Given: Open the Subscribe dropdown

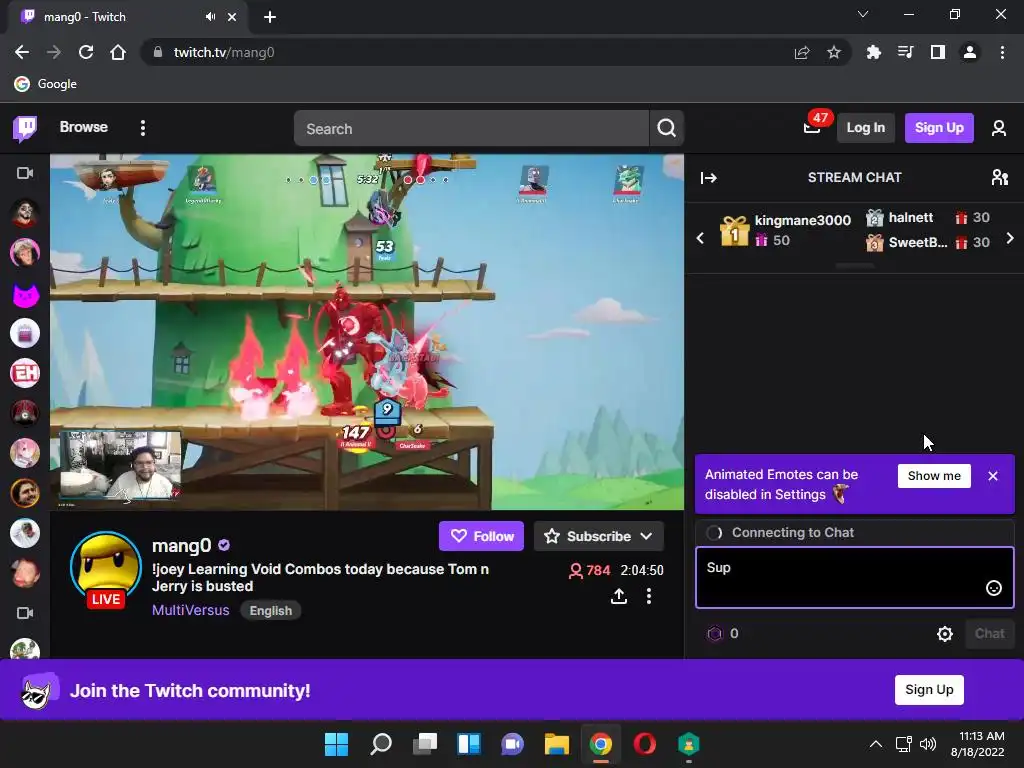Looking at the screenshot, I should (x=598, y=536).
